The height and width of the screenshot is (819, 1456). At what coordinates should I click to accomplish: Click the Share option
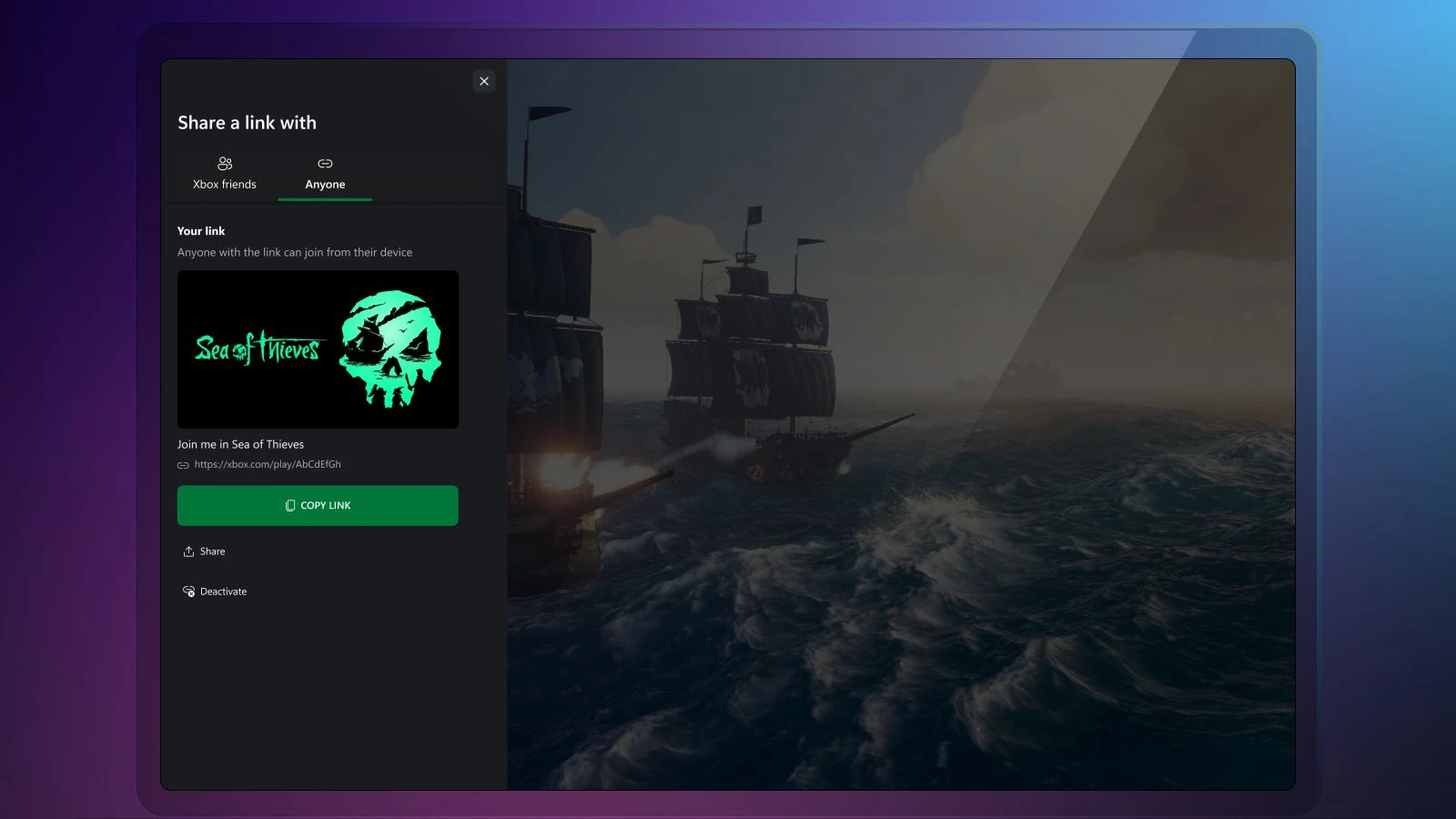(x=204, y=551)
